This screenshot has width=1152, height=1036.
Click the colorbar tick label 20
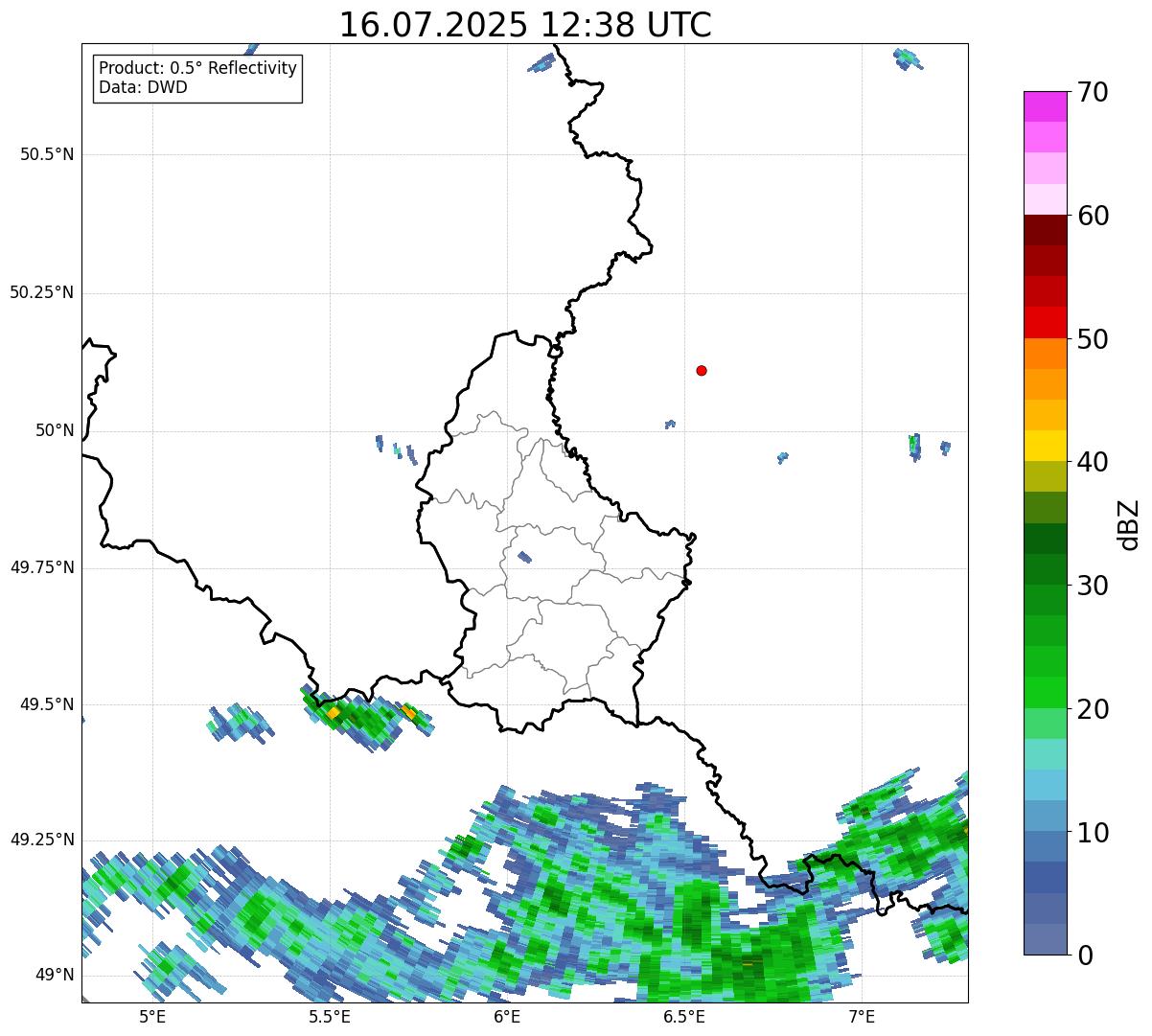(1093, 709)
